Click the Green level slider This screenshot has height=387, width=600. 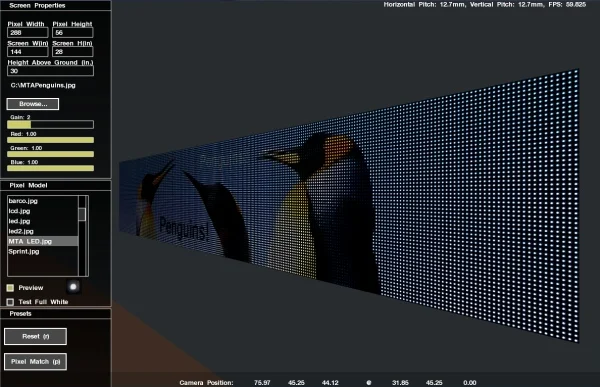[x=50, y=154]
